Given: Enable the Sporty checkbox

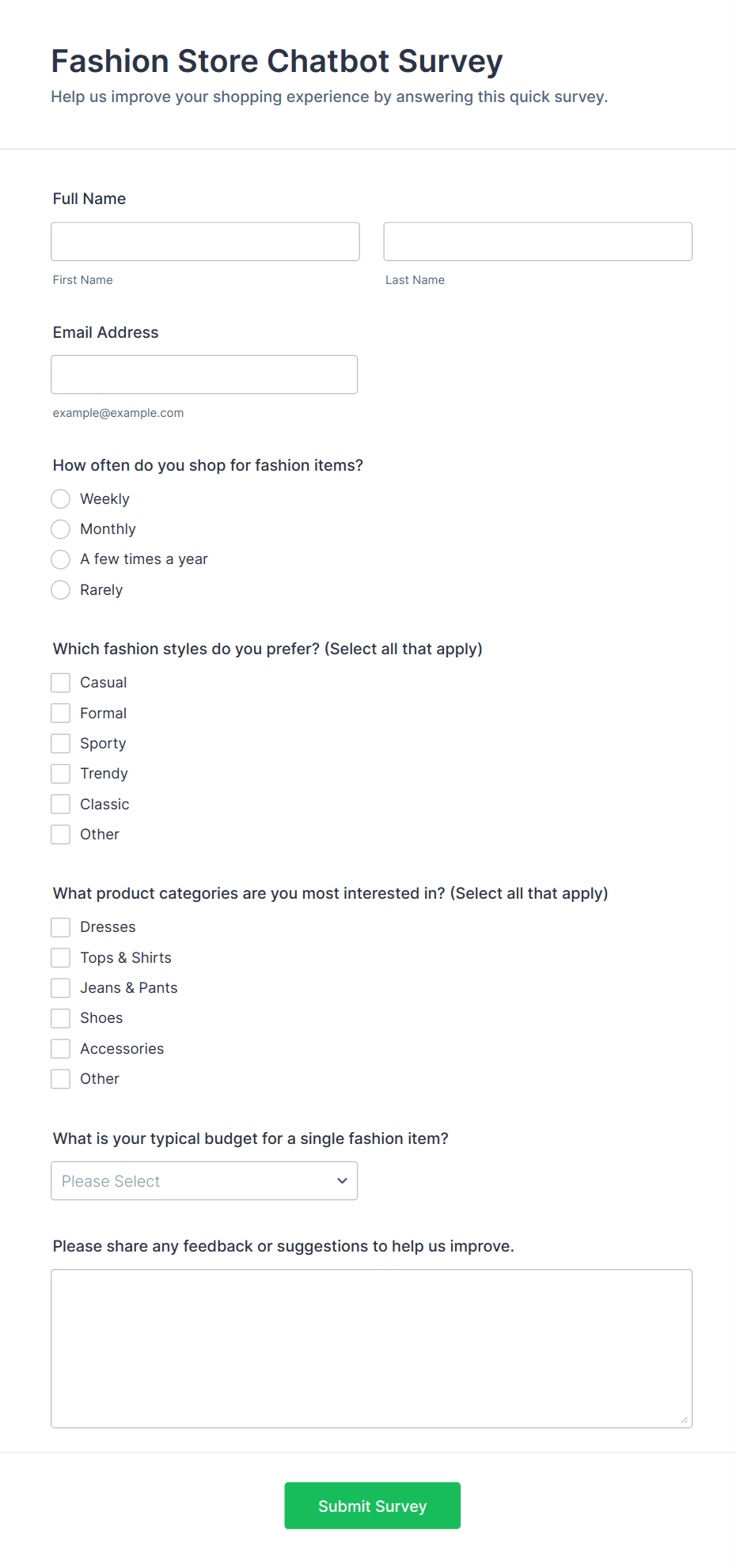Looking at the screenshot, I should [x=61, y=744].
